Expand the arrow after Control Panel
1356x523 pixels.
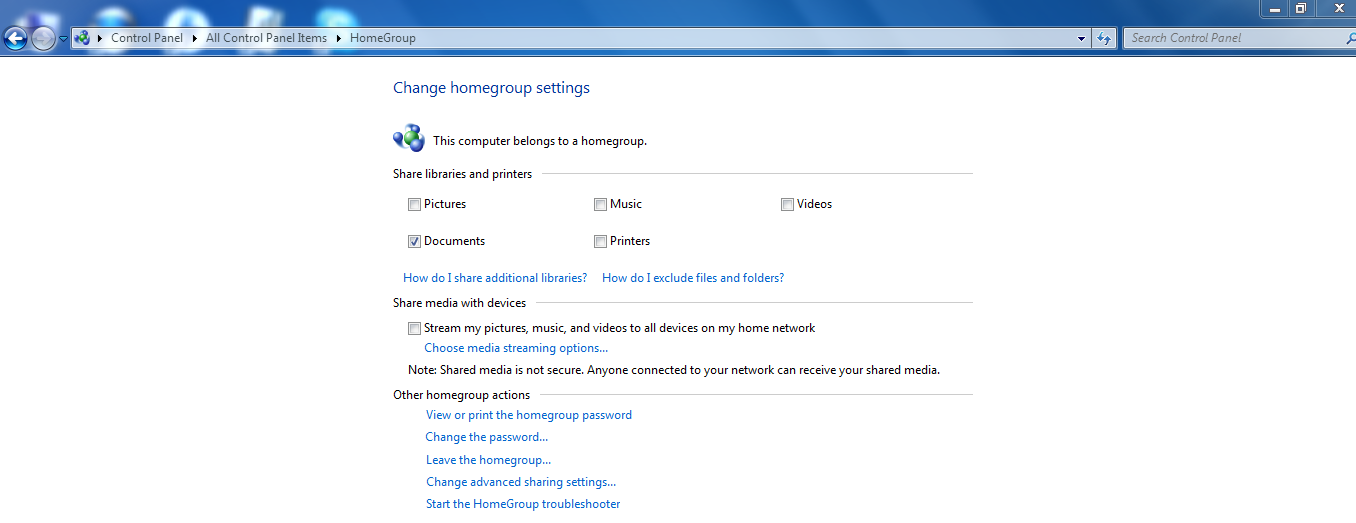(194, 38)
